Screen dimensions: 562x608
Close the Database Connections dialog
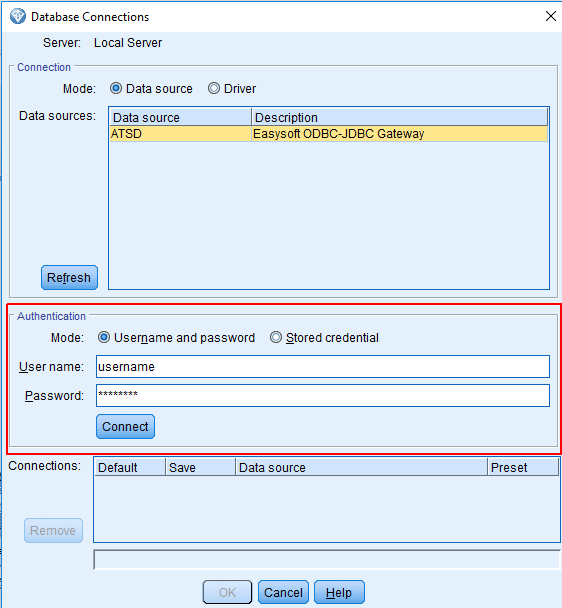pos(550,16)
